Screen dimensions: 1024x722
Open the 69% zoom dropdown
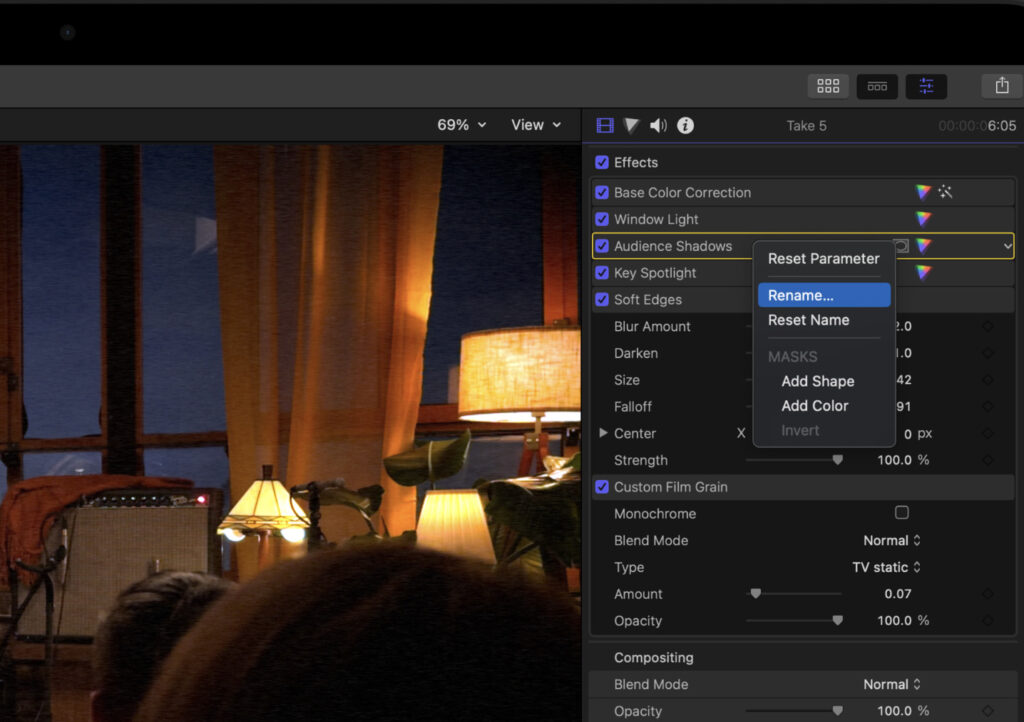[x=461, y=125]
